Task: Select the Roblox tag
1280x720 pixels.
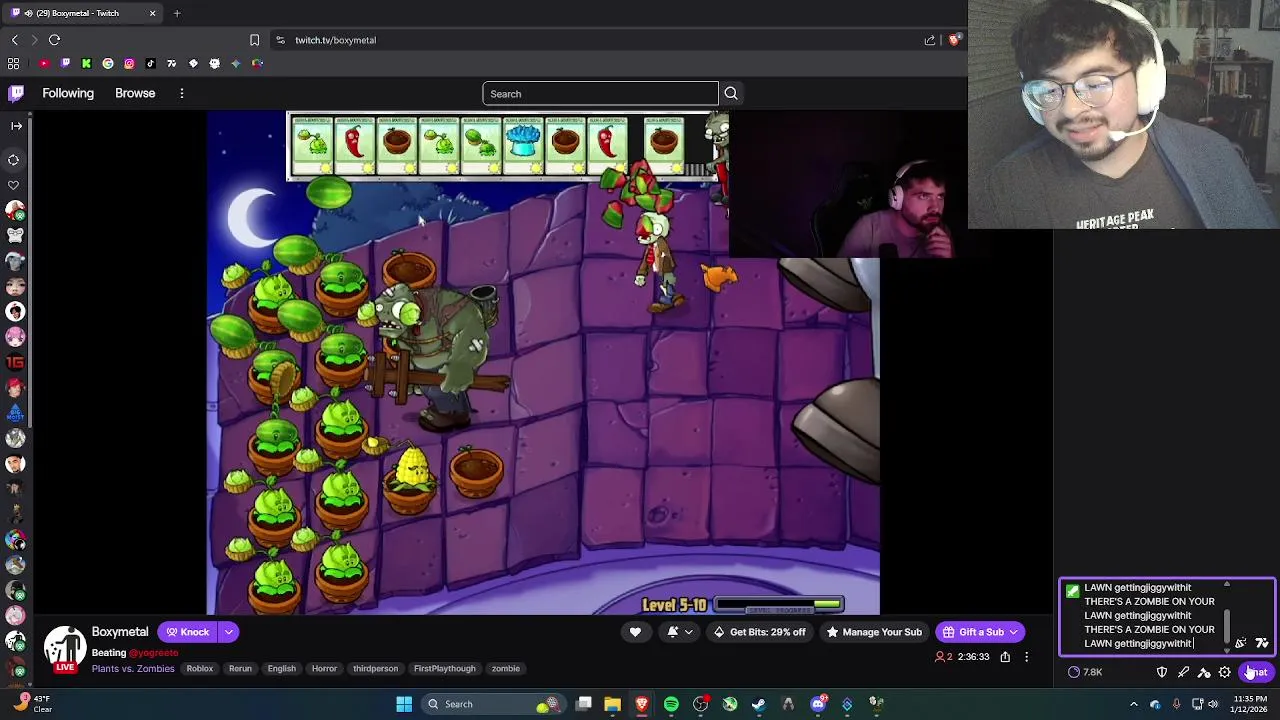Action: [x=200, y=669]
